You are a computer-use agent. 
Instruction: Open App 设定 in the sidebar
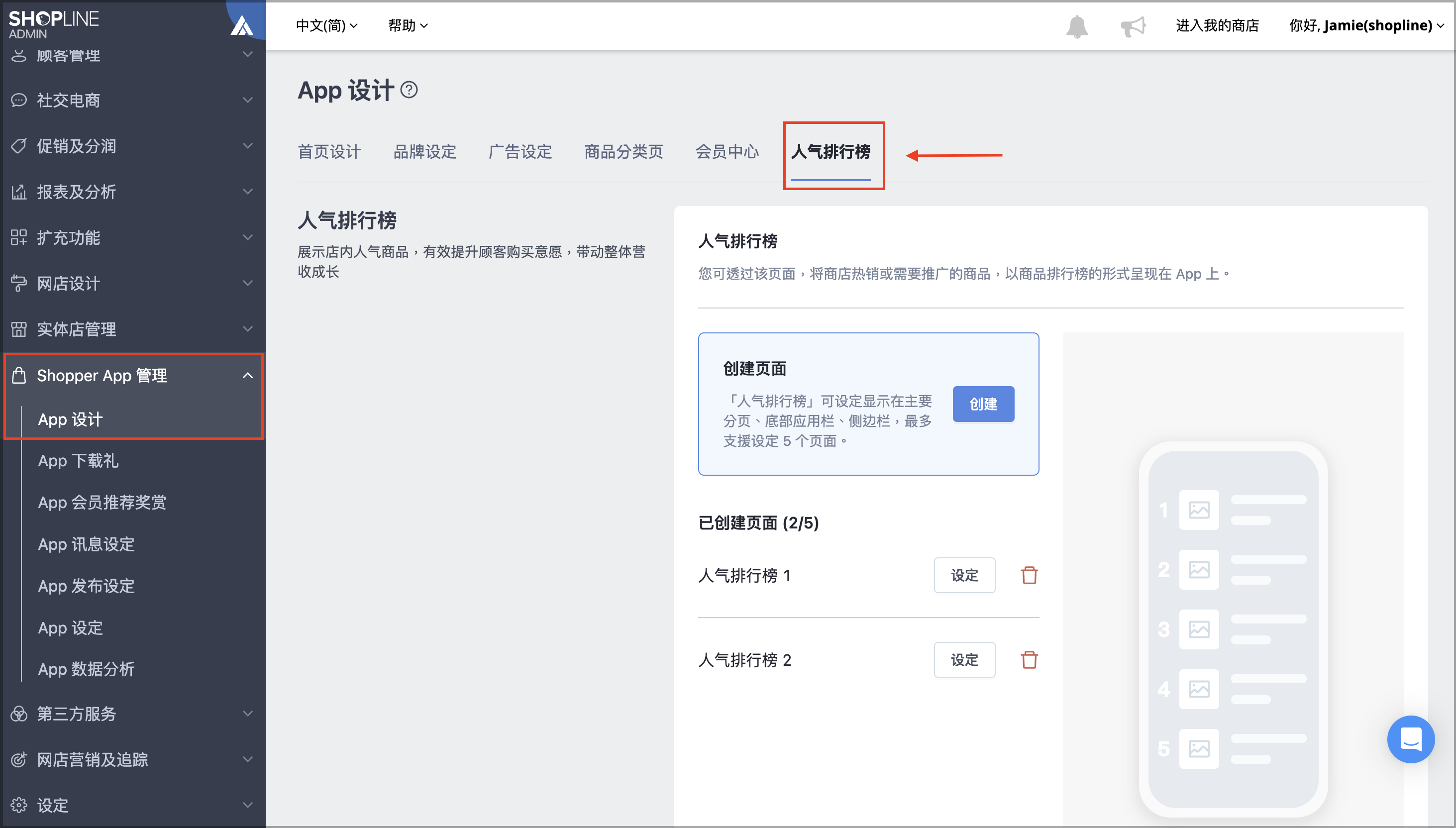(x=71, y=628)
